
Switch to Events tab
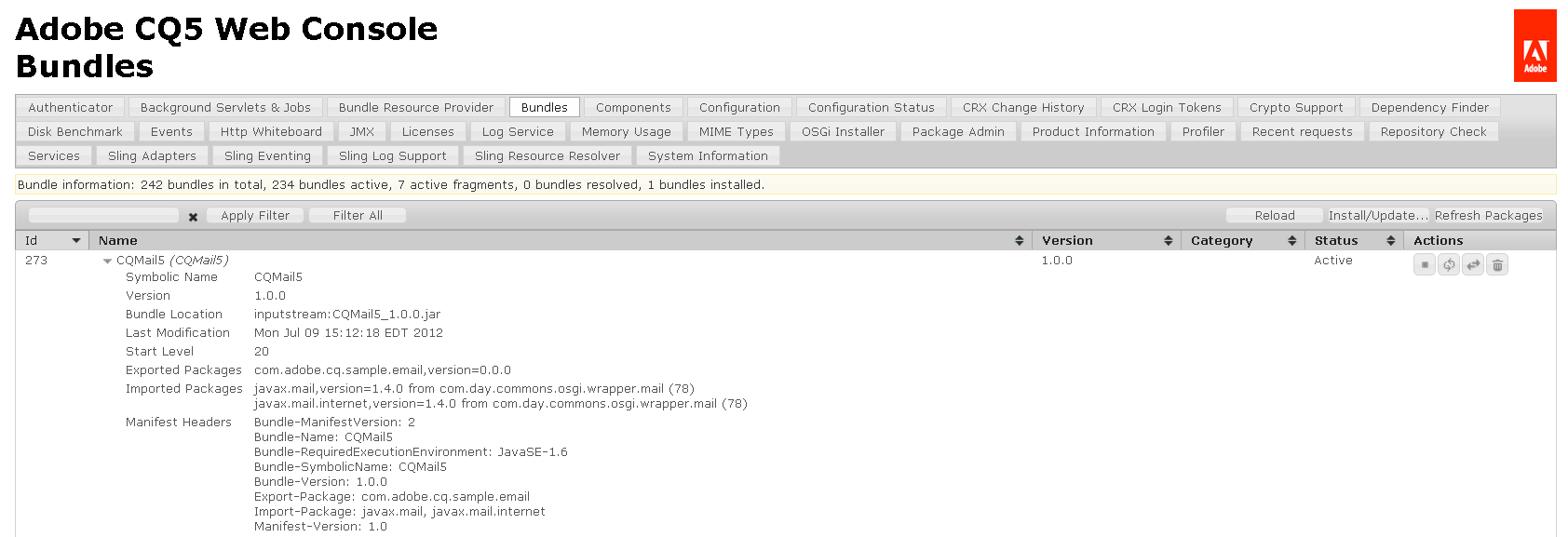tap(171, 131)
